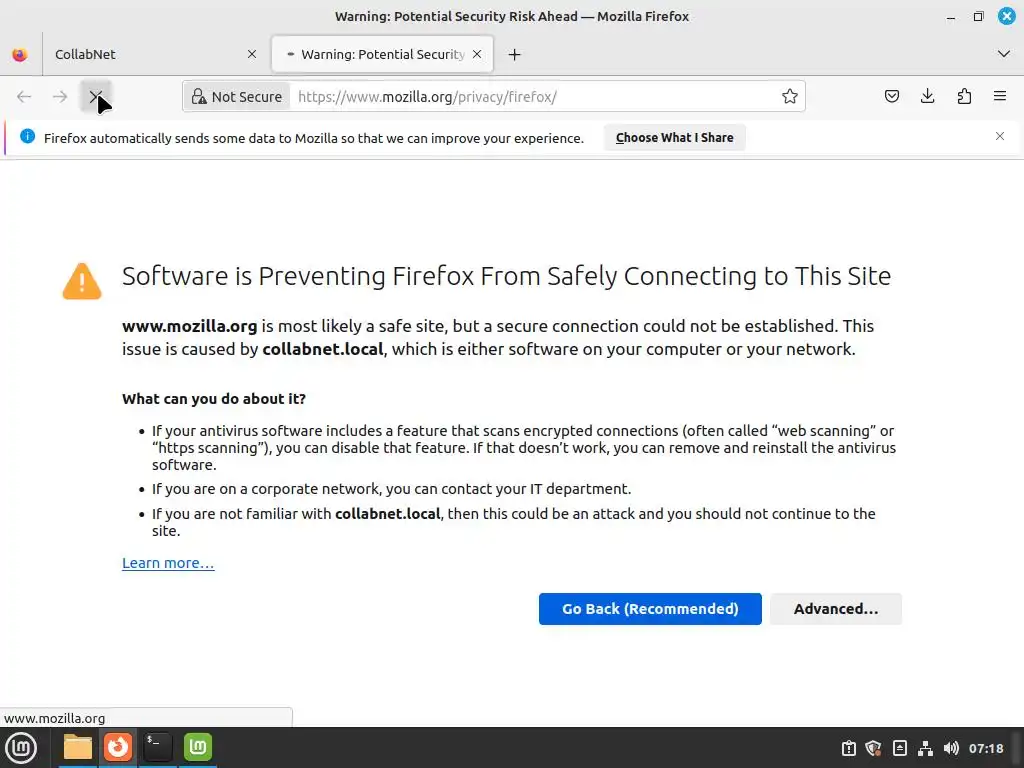Expand the Advanced... options
The width and height of the screenshot is (1024, 768).
click(835, 609)
